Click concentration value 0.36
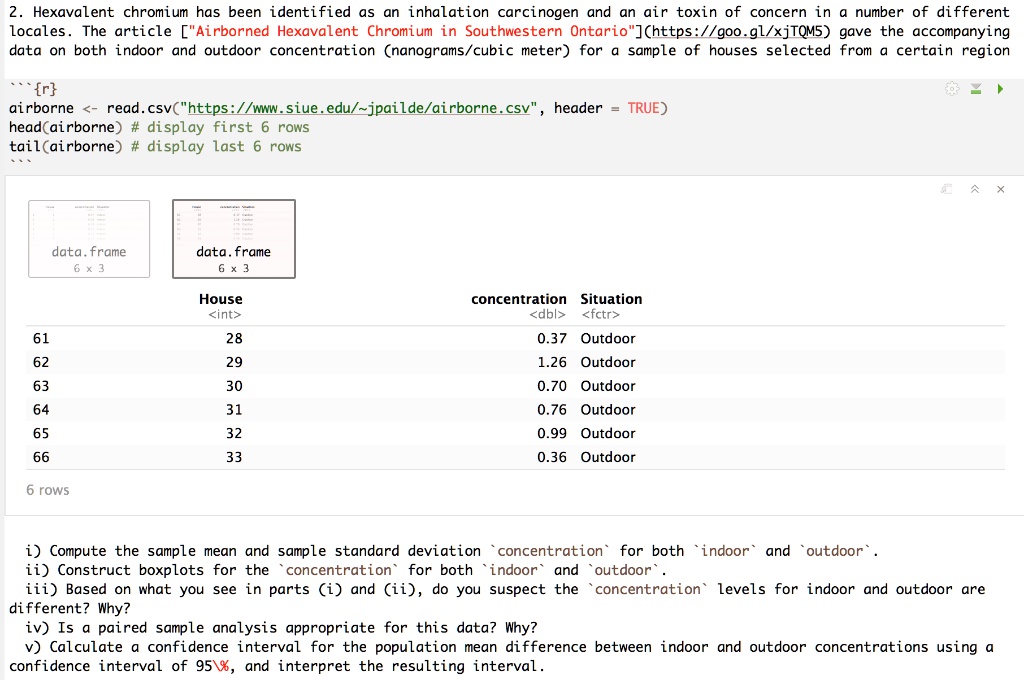Image resolution: width=1024 pixels, height=680 pixels. point(552,457)
